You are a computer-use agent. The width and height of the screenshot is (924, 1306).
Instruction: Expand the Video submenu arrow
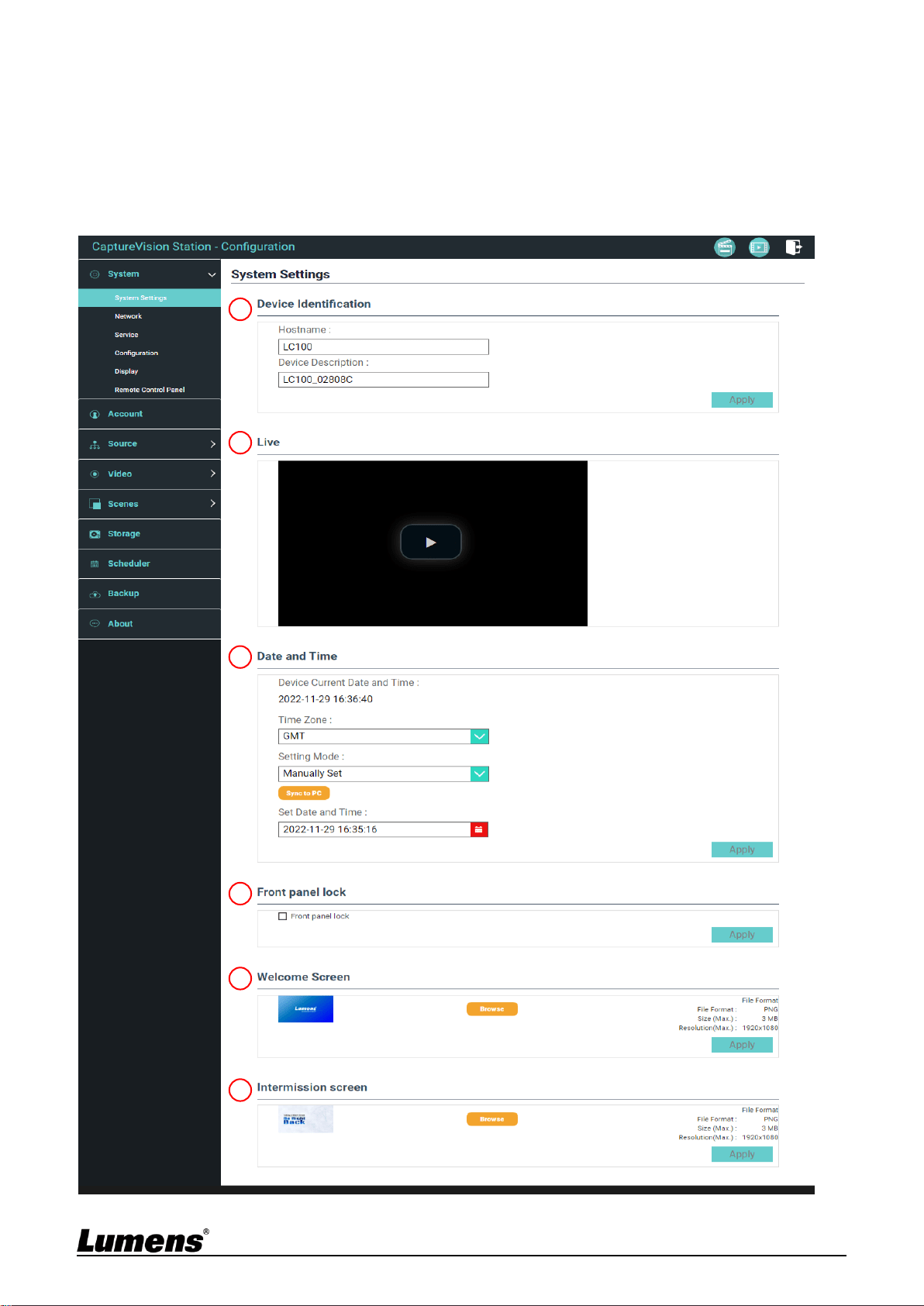pyautogui.click(x=212, y=474)
